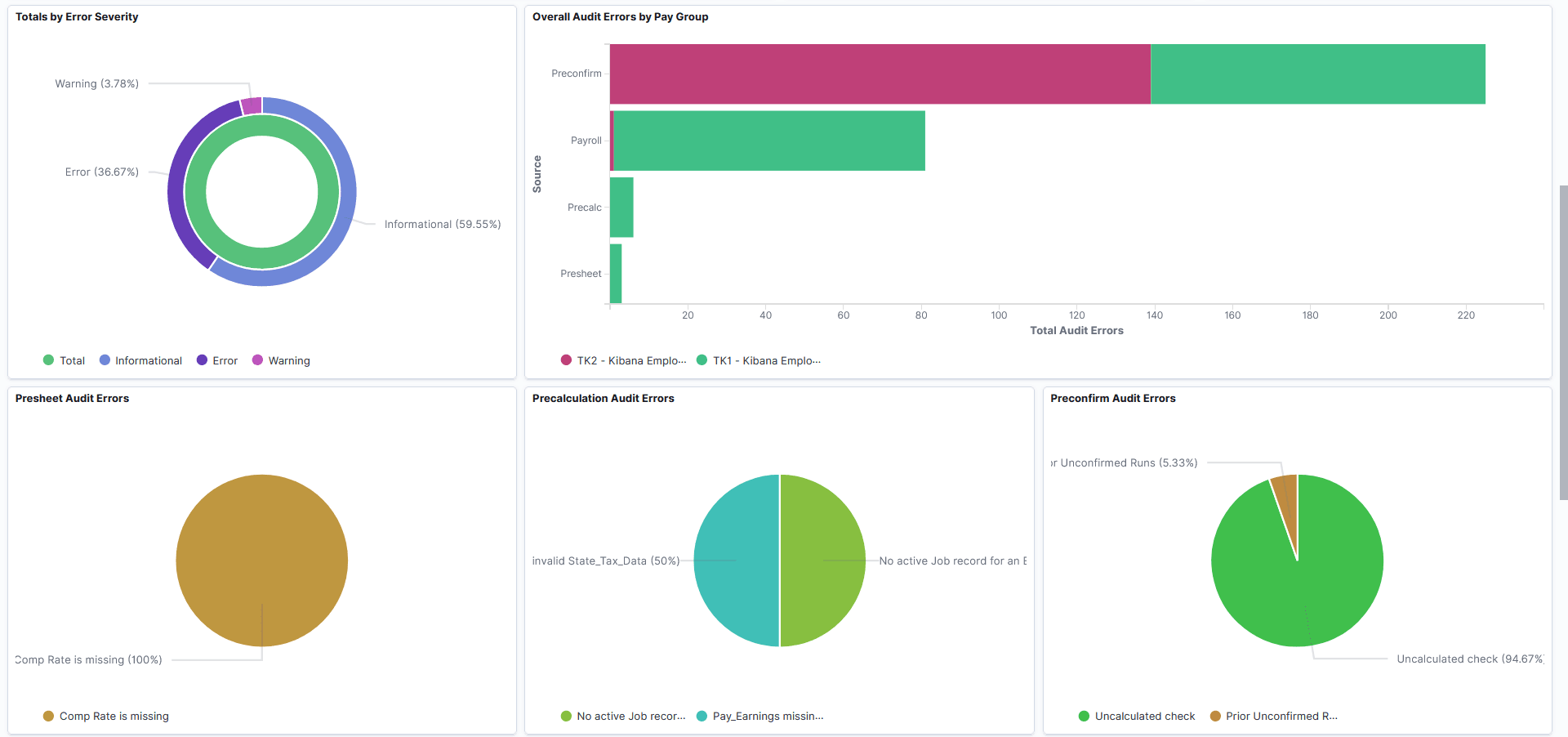Select the Payroll bar in Overall Audit Errors

pyautogui.click(x=768, y=141)
